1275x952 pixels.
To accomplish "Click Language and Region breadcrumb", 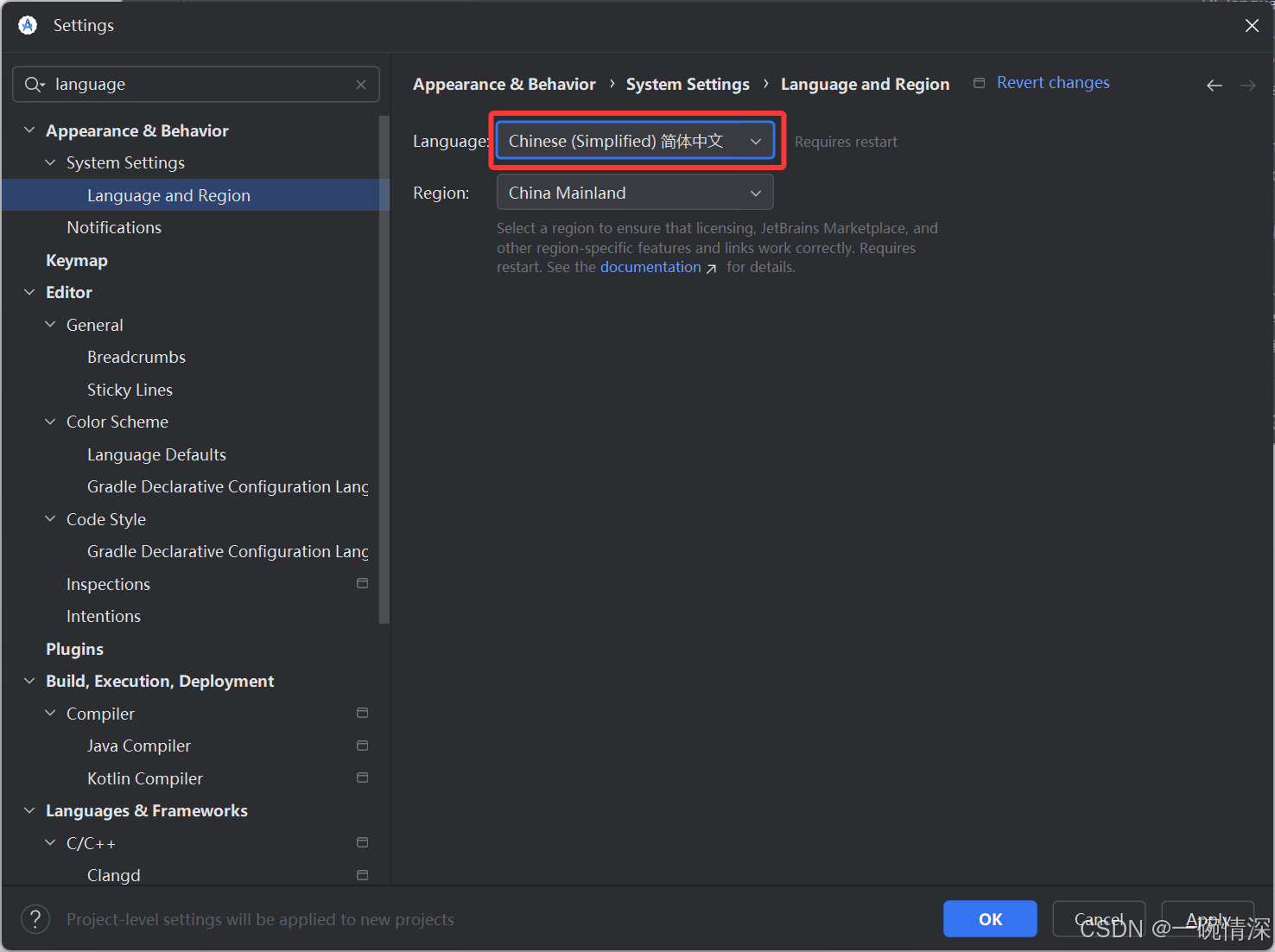I will click(x=865, y=84).
